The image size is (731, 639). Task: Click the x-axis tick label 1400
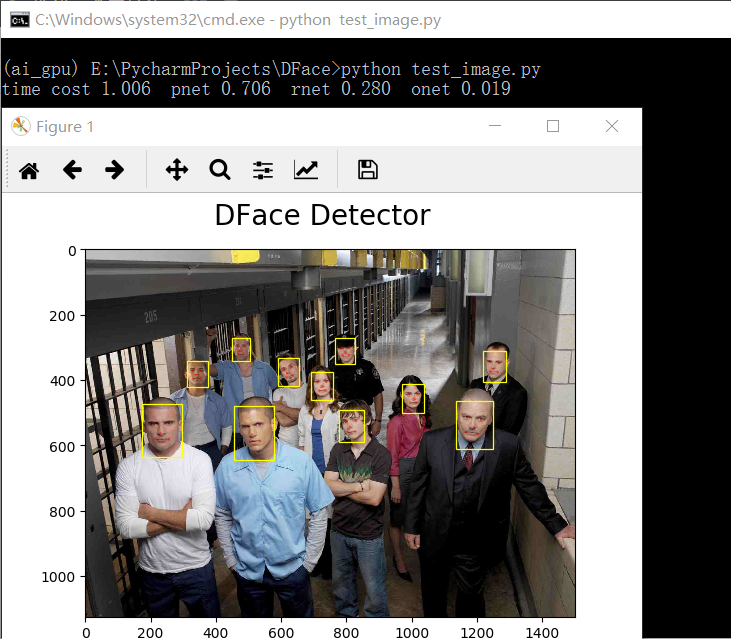click(542, 633)
